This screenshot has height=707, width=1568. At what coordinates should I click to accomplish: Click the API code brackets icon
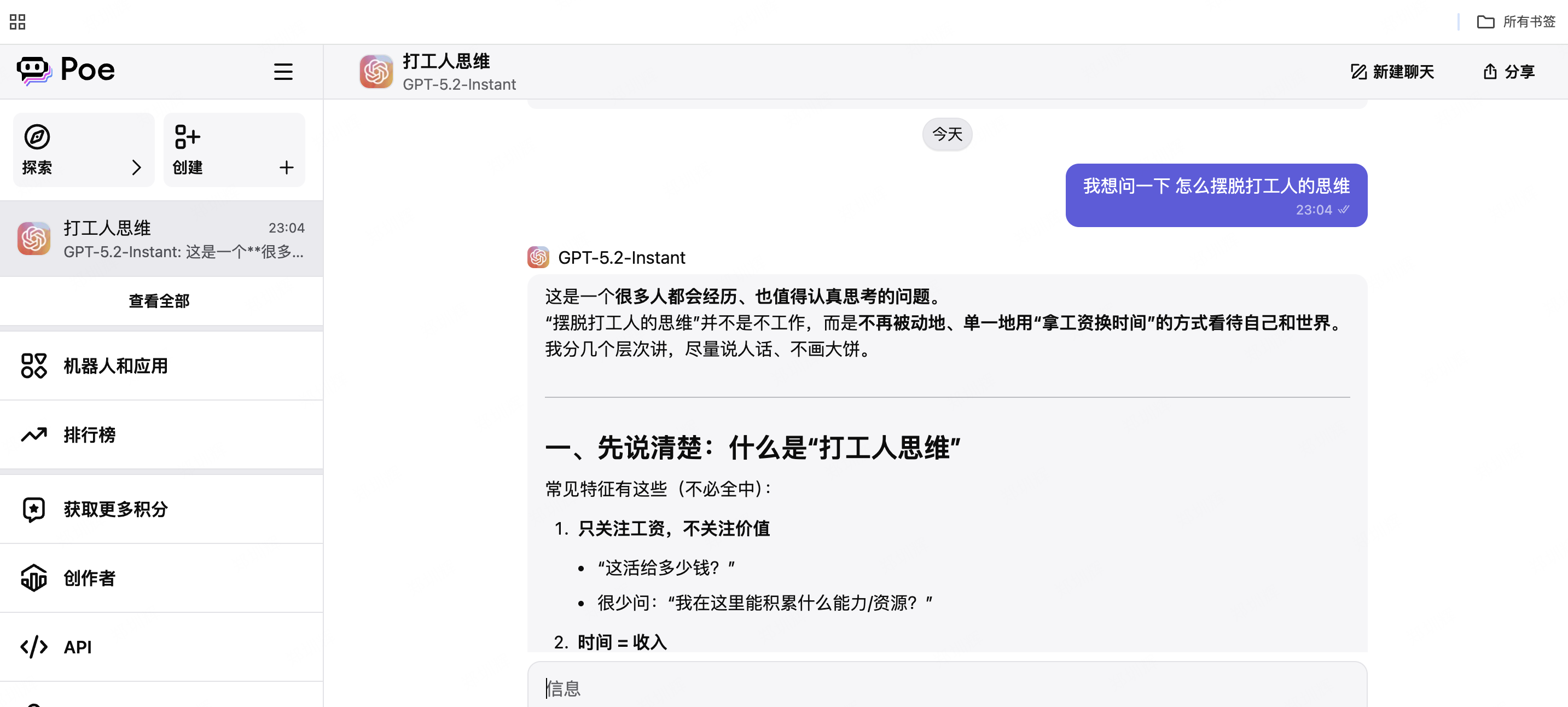[x=34, y=647]
